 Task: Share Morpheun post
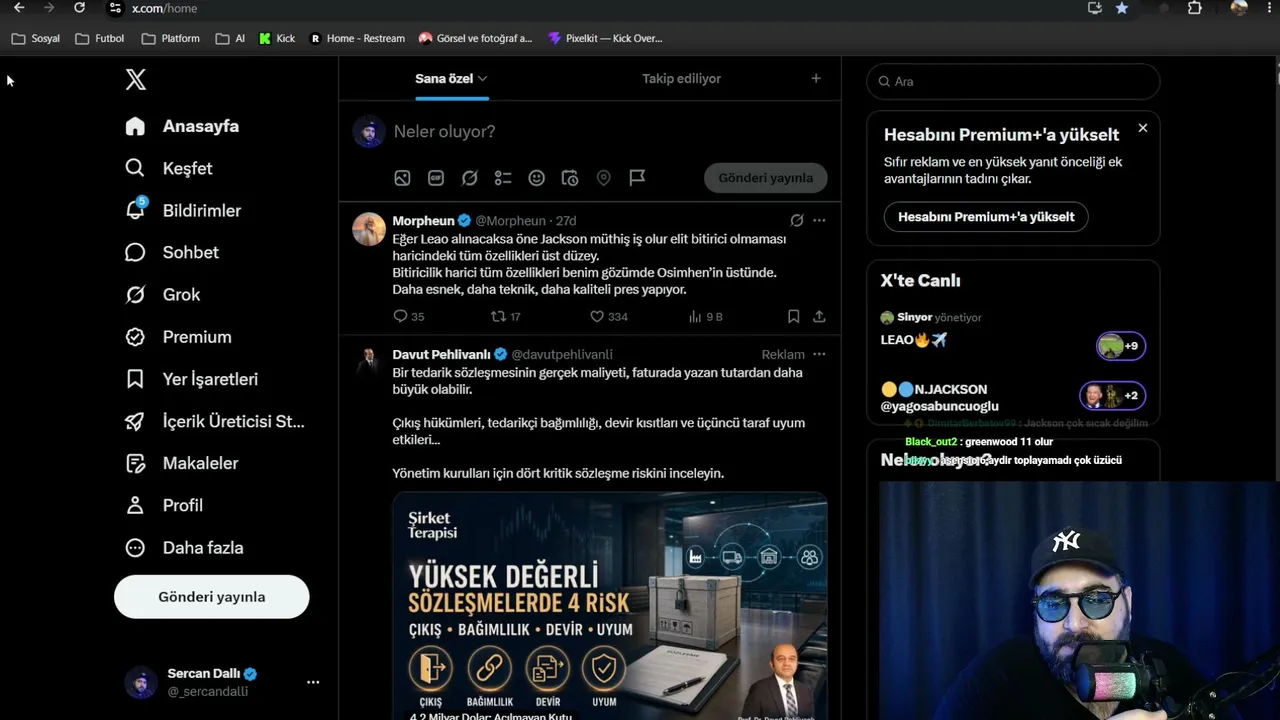(x=819, y=316)
